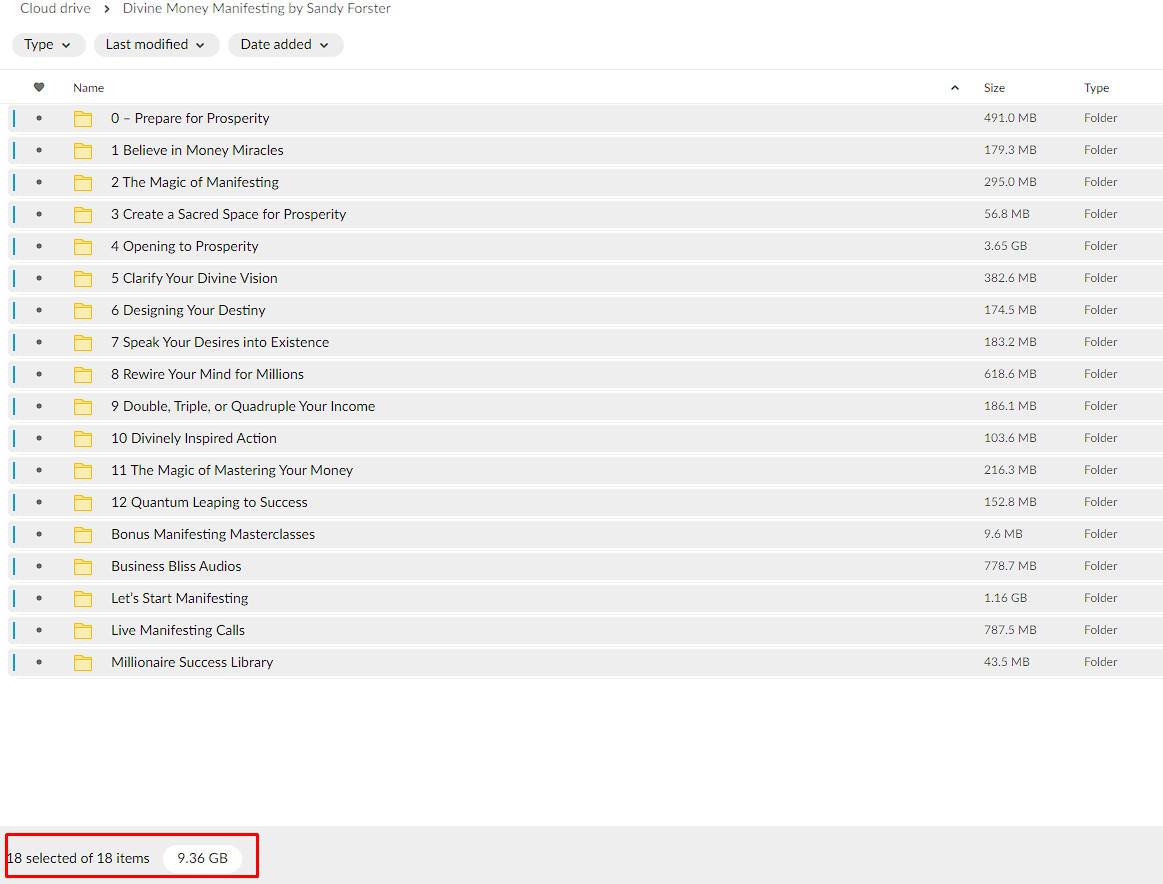Open the Last modified filter dropdown
This screenshot has width=1163, height=884.
click(156, 45)
